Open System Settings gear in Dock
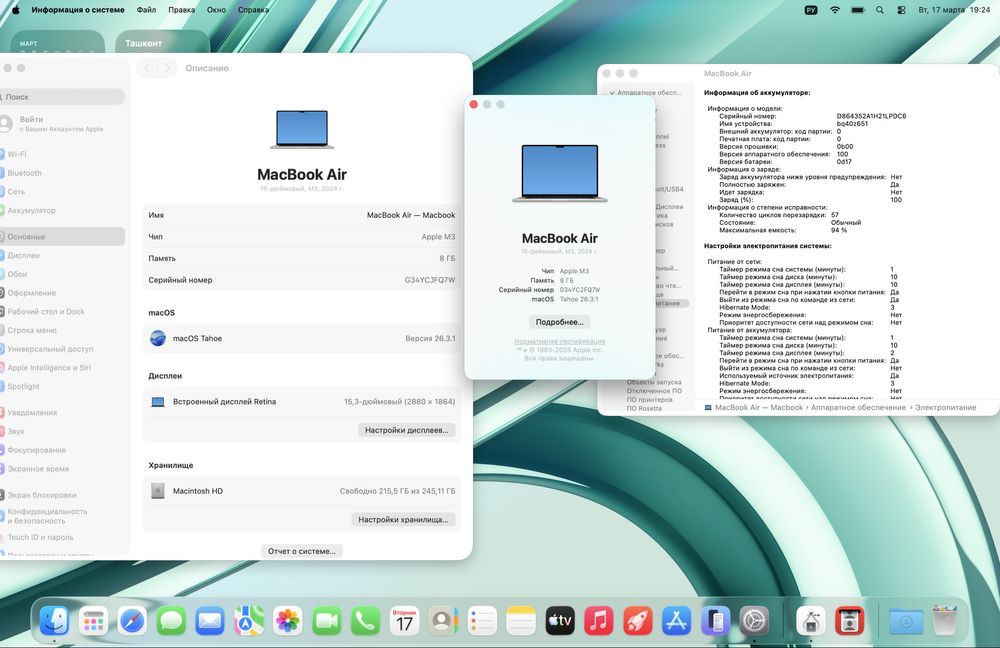This screenshot has height=648, width=1000. coord(754,621)
